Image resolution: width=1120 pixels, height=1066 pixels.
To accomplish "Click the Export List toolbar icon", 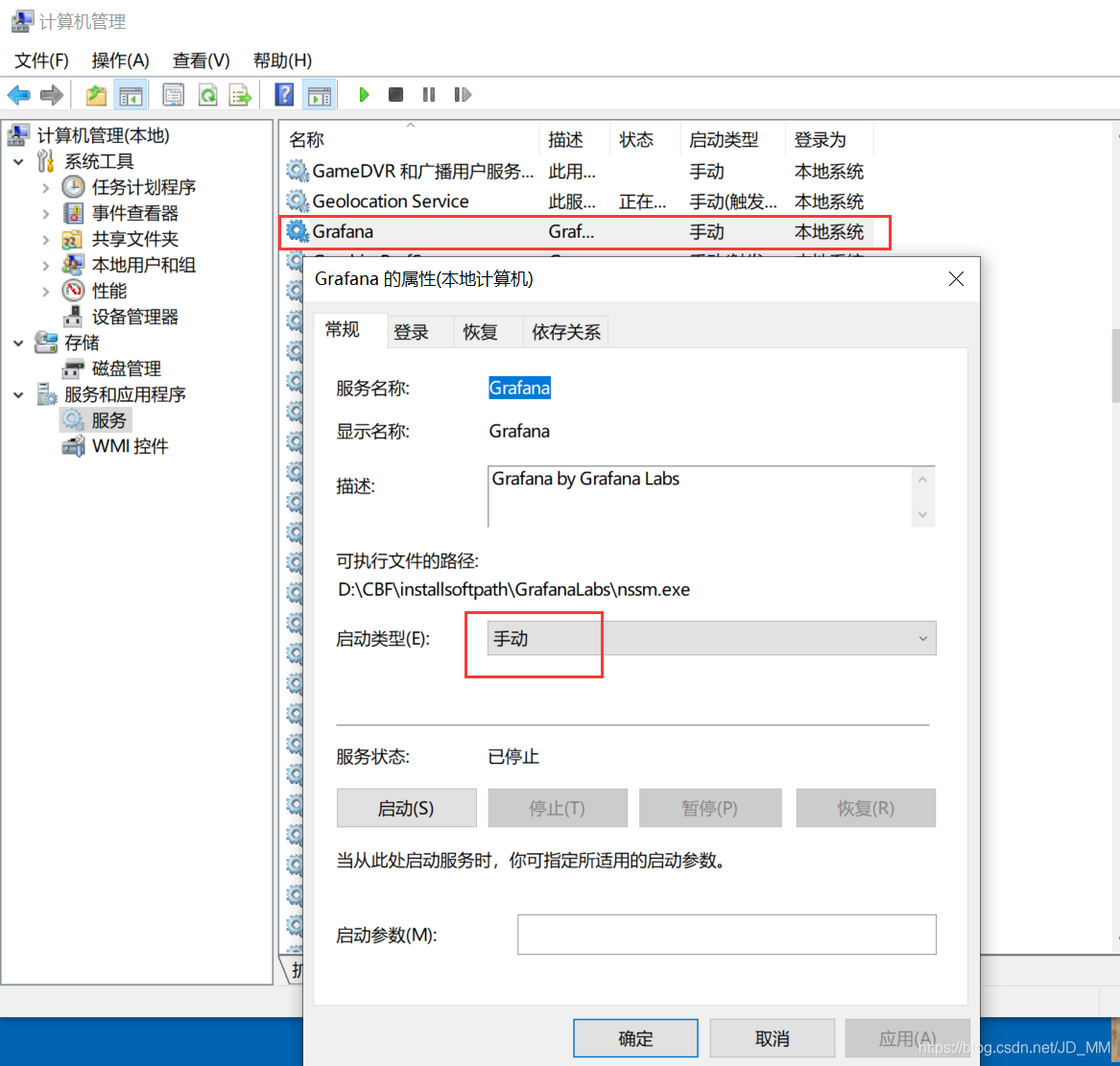I will tap(241, 95).
